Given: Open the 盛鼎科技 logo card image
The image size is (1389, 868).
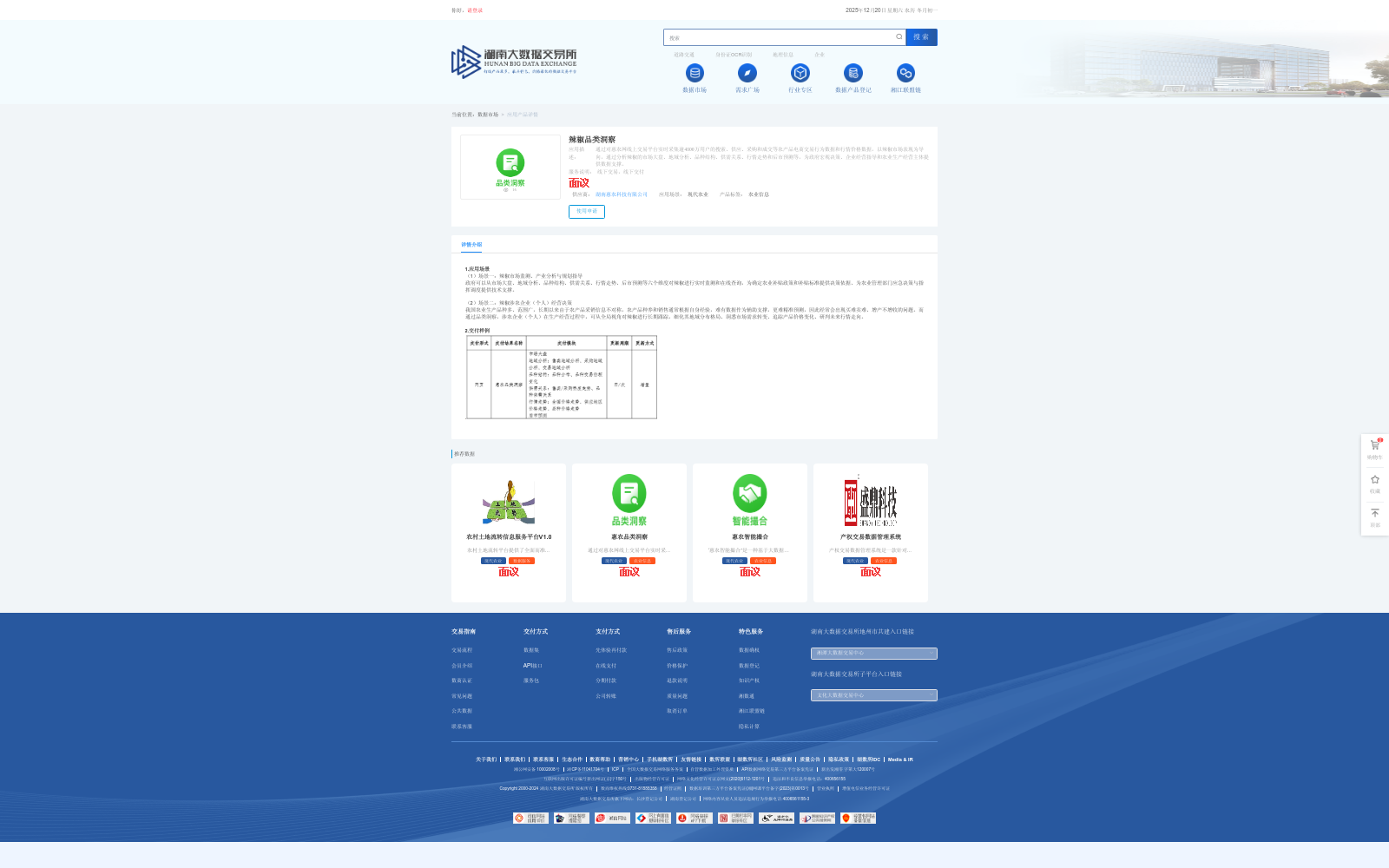Looking at the screenshot, I should pyautogui.click(x=871, y=501).
